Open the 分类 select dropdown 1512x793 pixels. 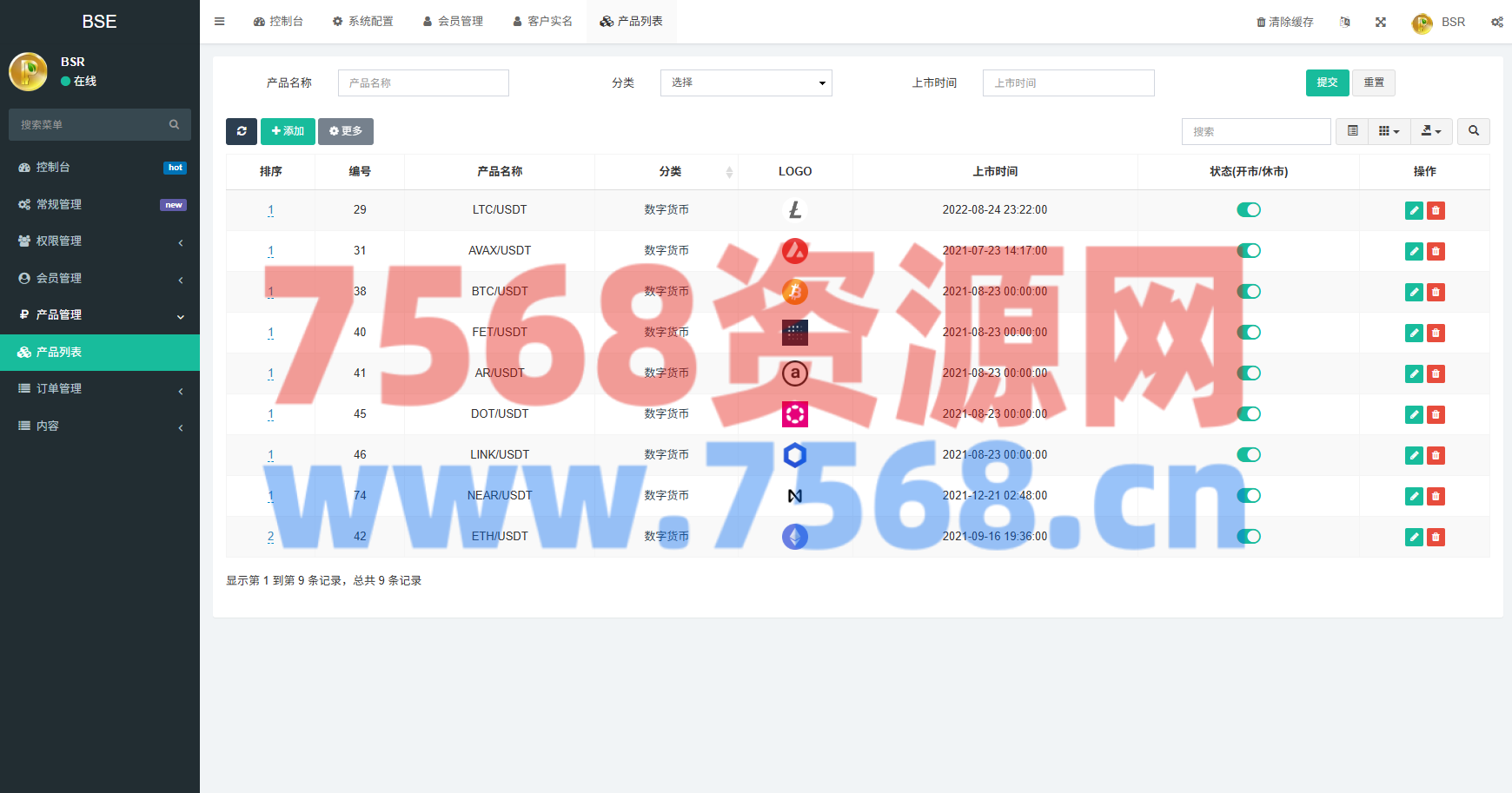coord(746,83)
